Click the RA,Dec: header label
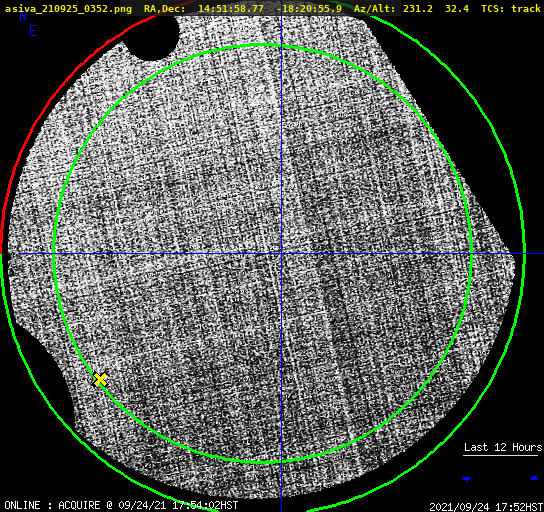This screenshot has width=544, height=512. [165, 9]
